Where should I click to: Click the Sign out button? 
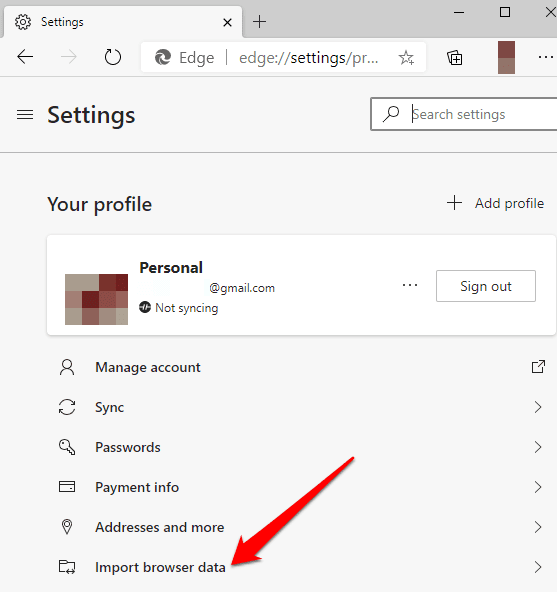[x=486, y=286]
